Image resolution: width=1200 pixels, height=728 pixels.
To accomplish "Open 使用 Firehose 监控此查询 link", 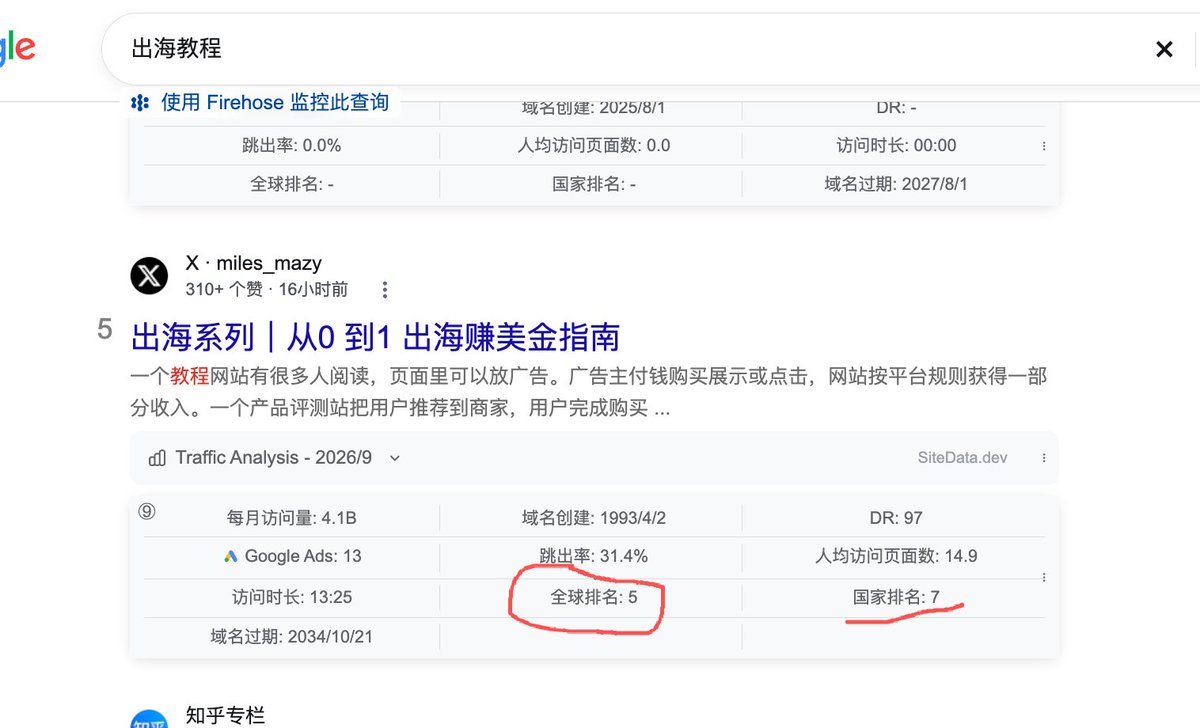I will point(275,102).
